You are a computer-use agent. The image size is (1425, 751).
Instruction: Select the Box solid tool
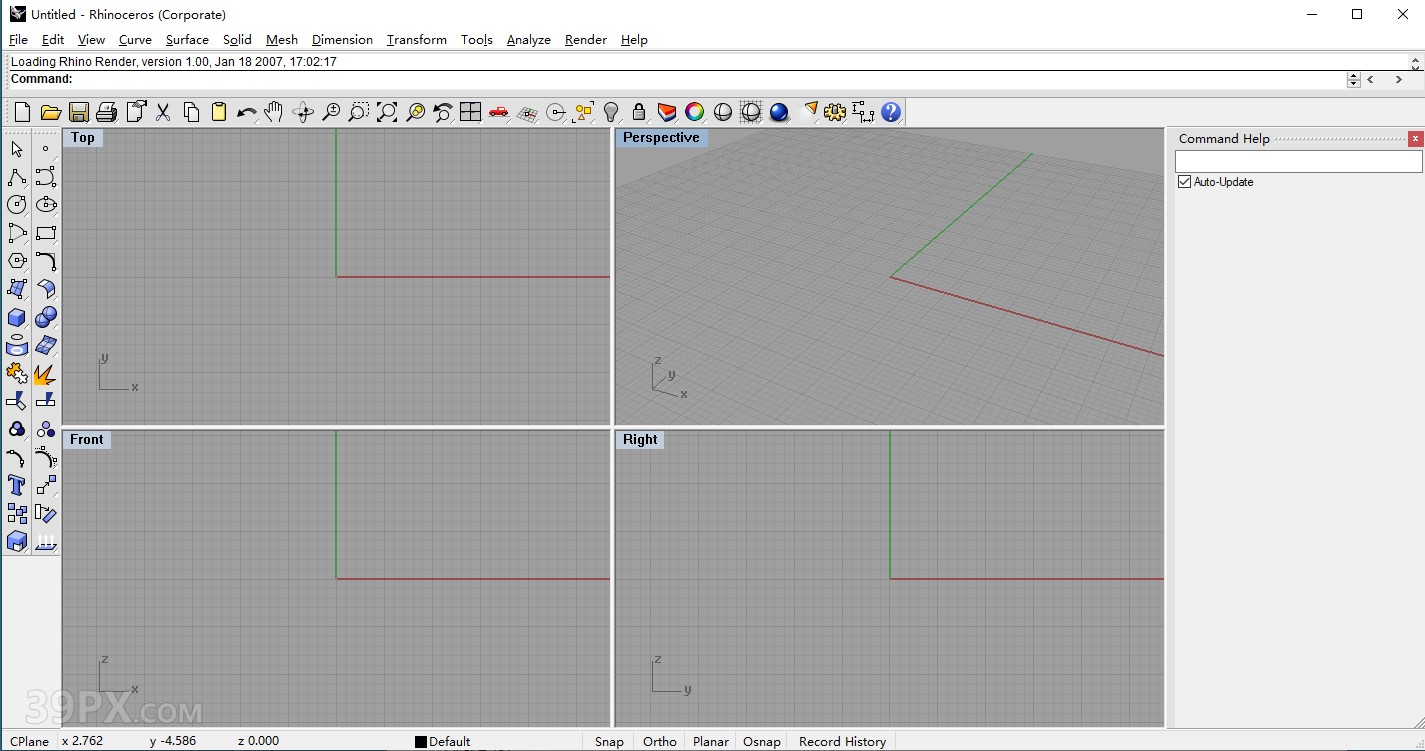[17, 317]
